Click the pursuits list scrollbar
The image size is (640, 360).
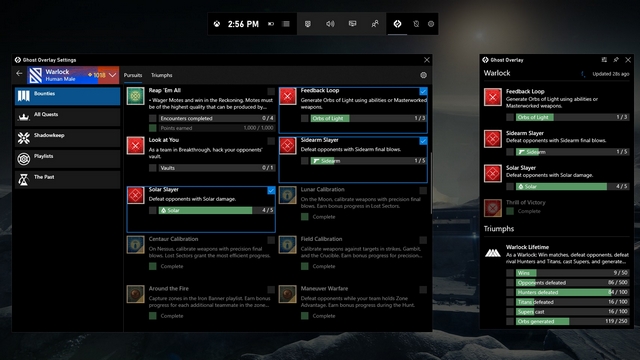click(x=431, y=183)
